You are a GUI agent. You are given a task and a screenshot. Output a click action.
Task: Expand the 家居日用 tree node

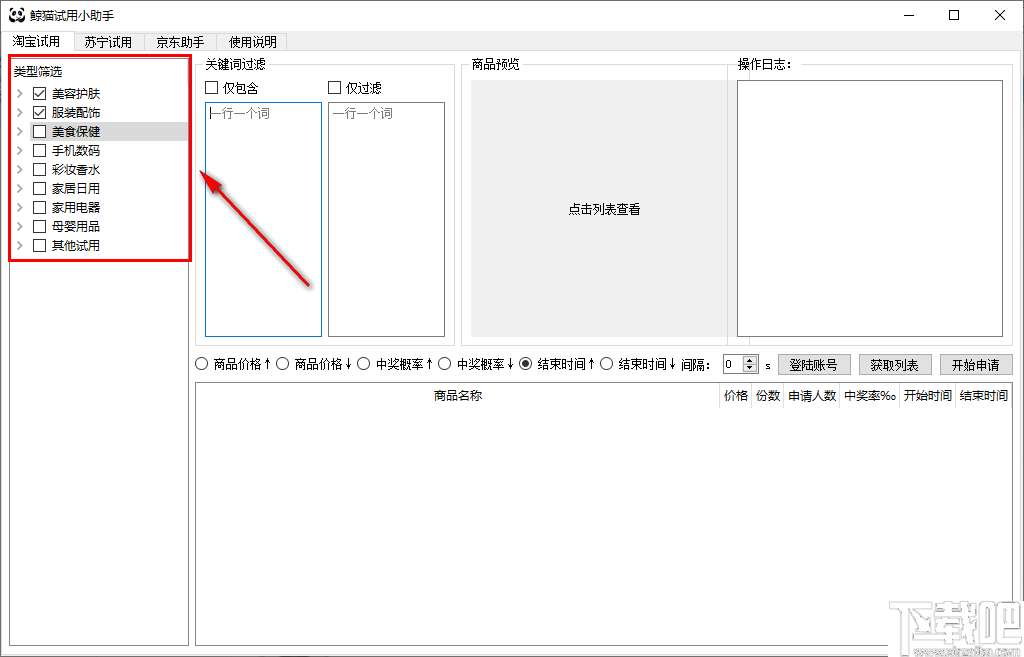(20, 188)
